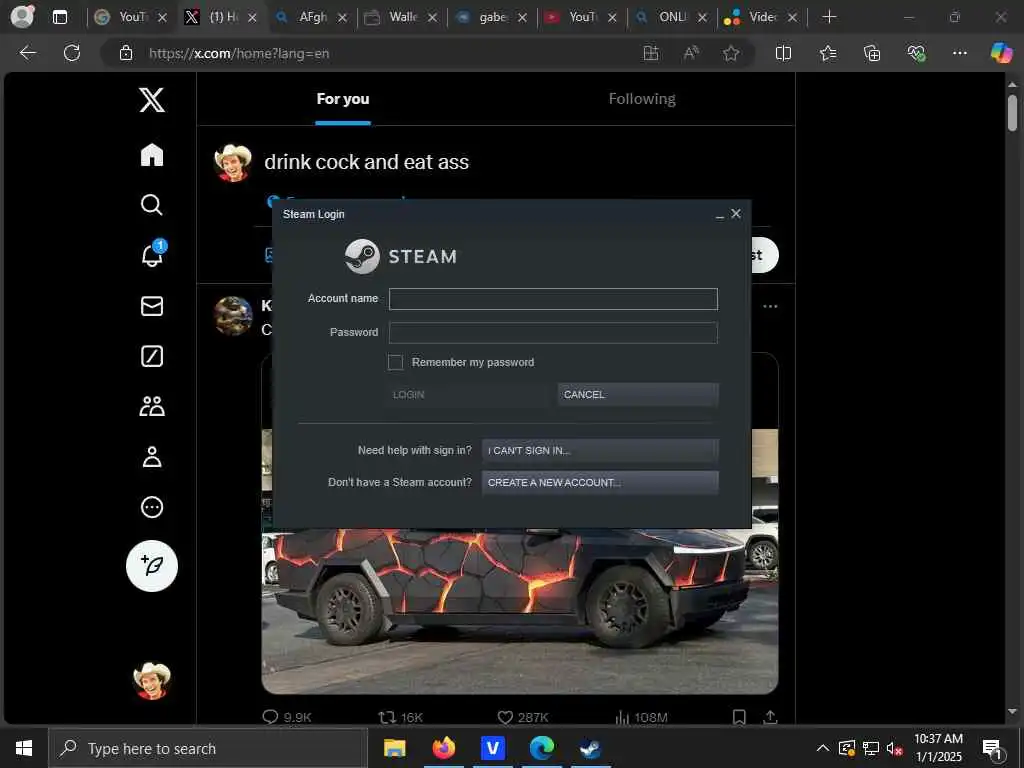Like the post with 287K likes
The image size is (1024, 768).
tap(505, 717)
